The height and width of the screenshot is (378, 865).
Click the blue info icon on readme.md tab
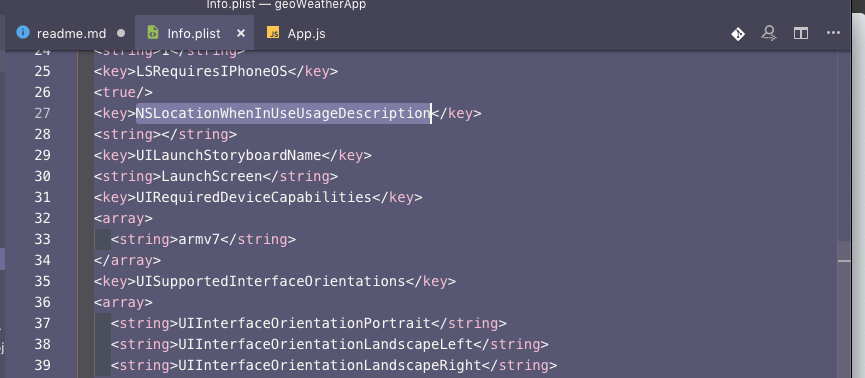coord(23,32)
